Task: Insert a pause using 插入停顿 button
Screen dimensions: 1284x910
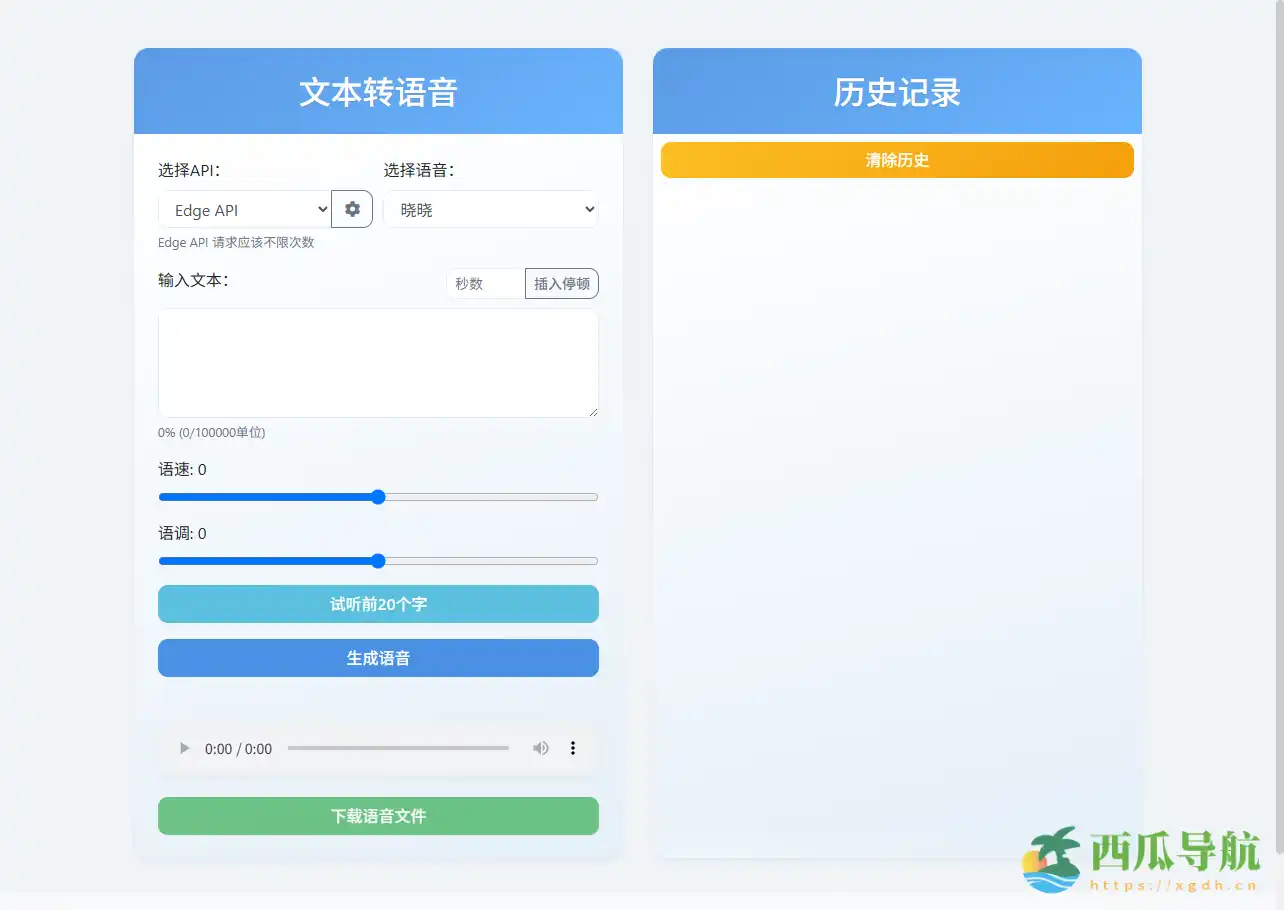Action: [561, 283]
